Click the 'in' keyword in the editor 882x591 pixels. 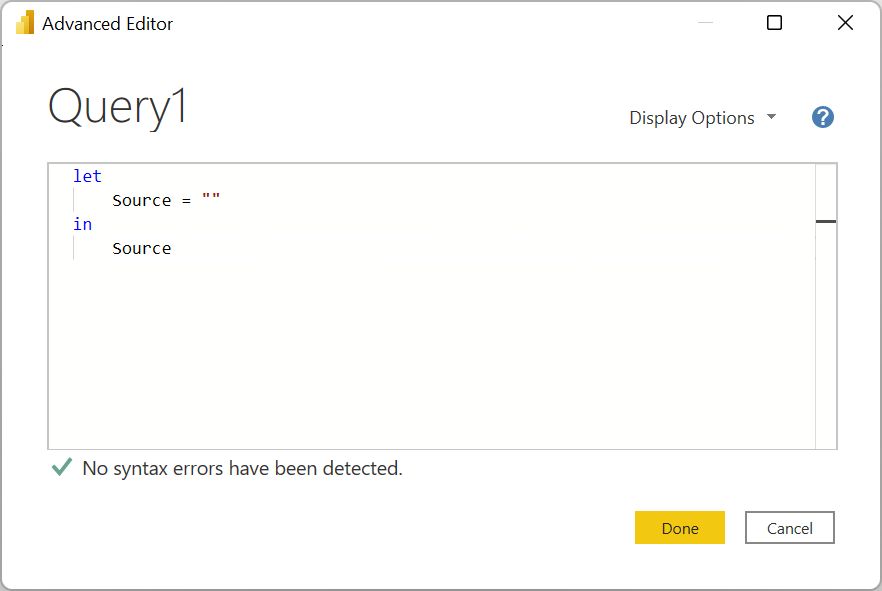83,224
